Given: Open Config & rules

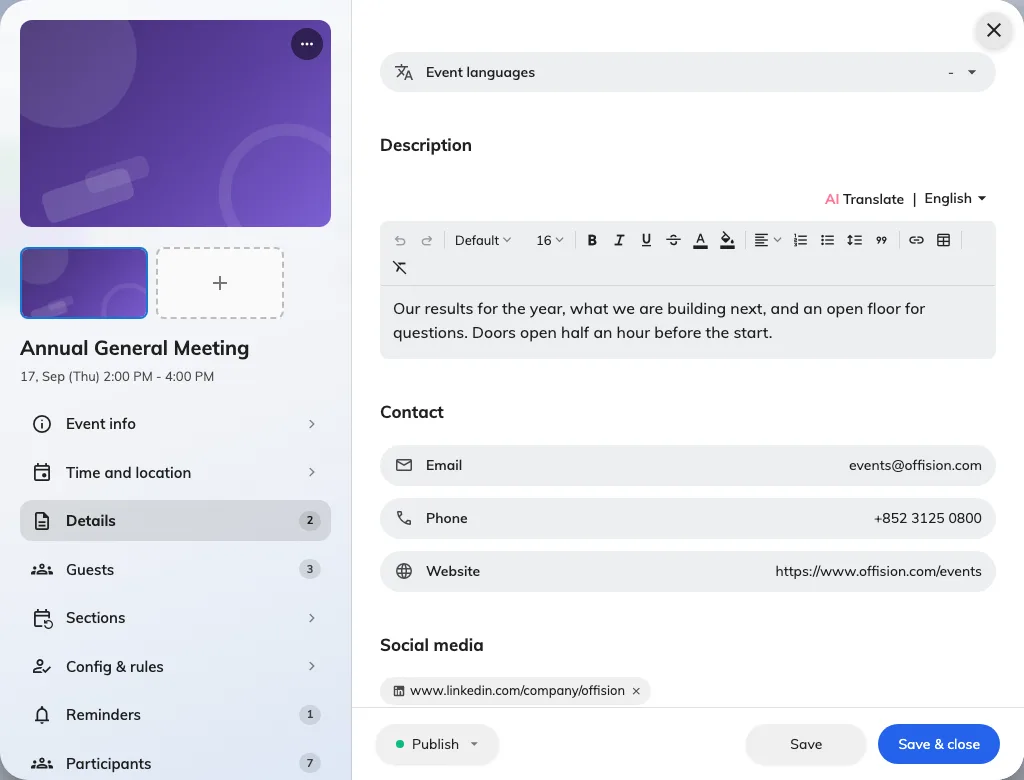Looking at the screenshot, I should (175, 666).
